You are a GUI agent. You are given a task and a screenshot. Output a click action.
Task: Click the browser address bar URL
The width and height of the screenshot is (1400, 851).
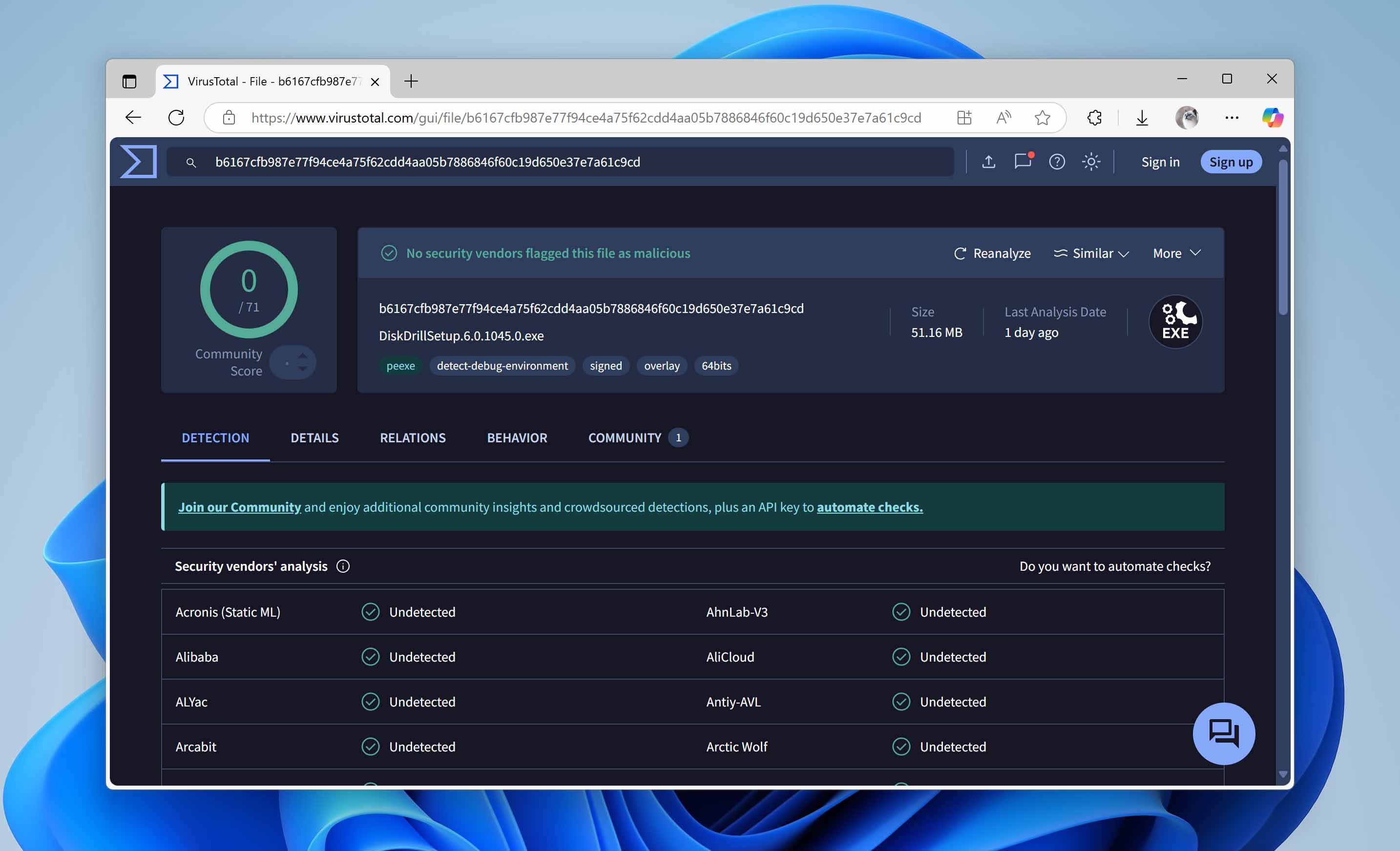586,118
